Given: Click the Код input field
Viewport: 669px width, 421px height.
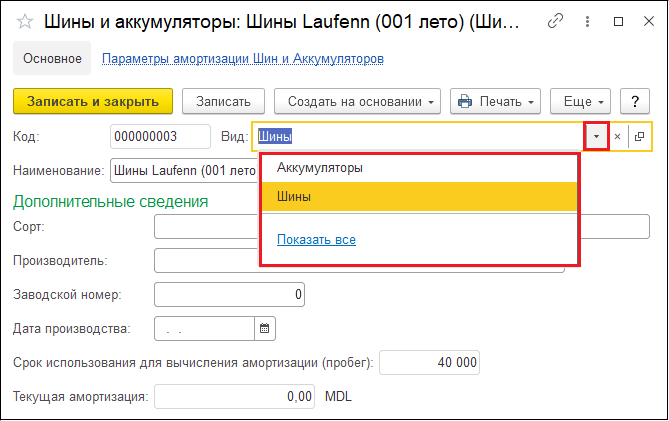Looking at the screenshot, I should [x=159, y=137].
